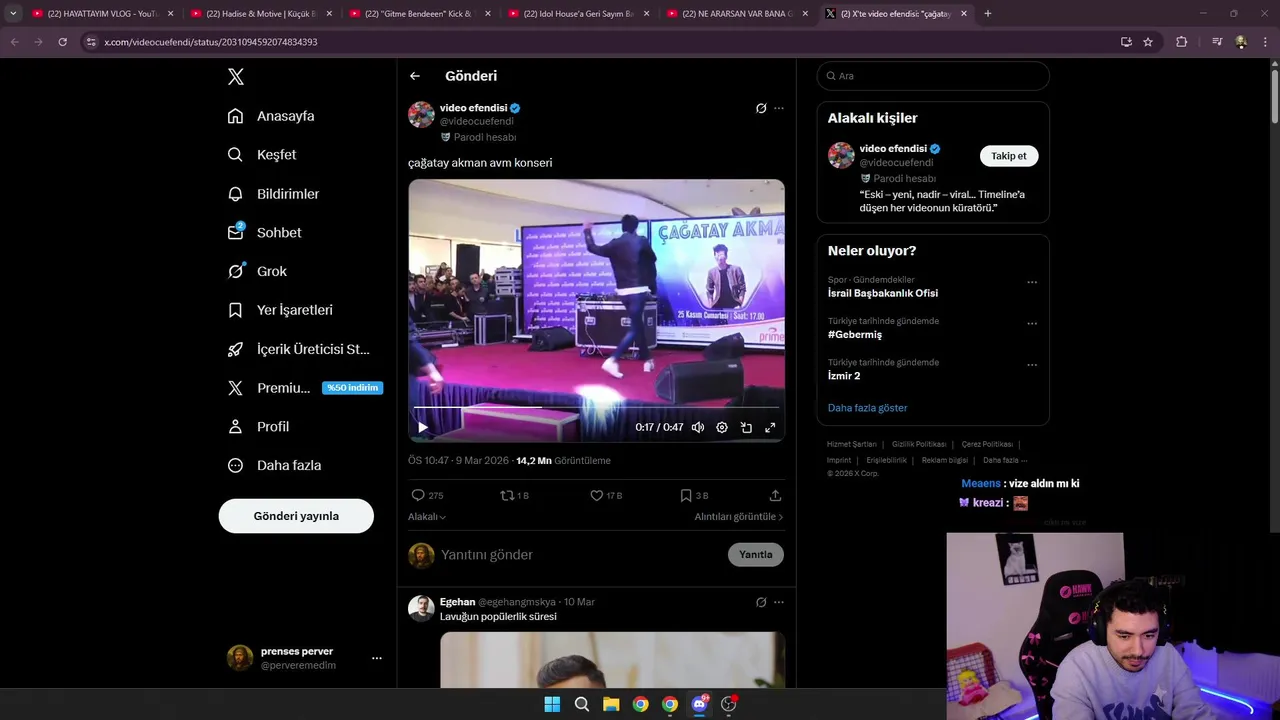This screenshot has width=1280, height=720.
Task: Open more options on Egehan's reply
Action: (x=779, y=602)
